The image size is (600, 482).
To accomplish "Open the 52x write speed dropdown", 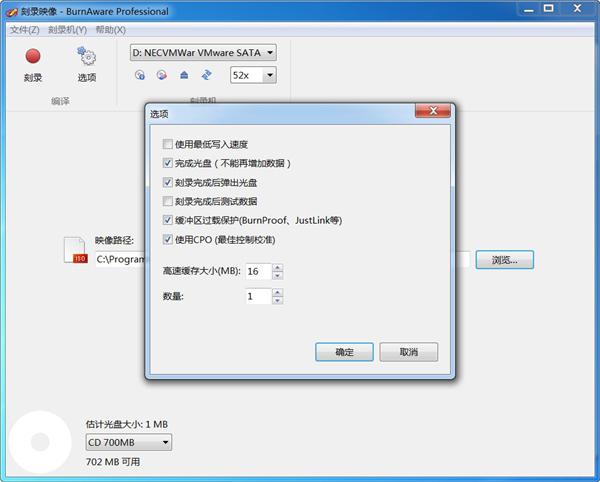I will point(253,75).
